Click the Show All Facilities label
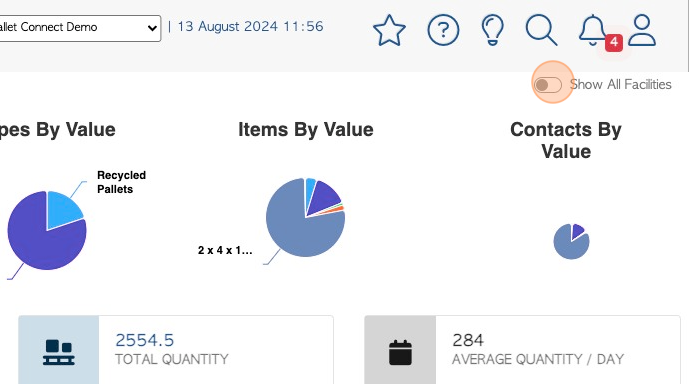 click(620, 84)
